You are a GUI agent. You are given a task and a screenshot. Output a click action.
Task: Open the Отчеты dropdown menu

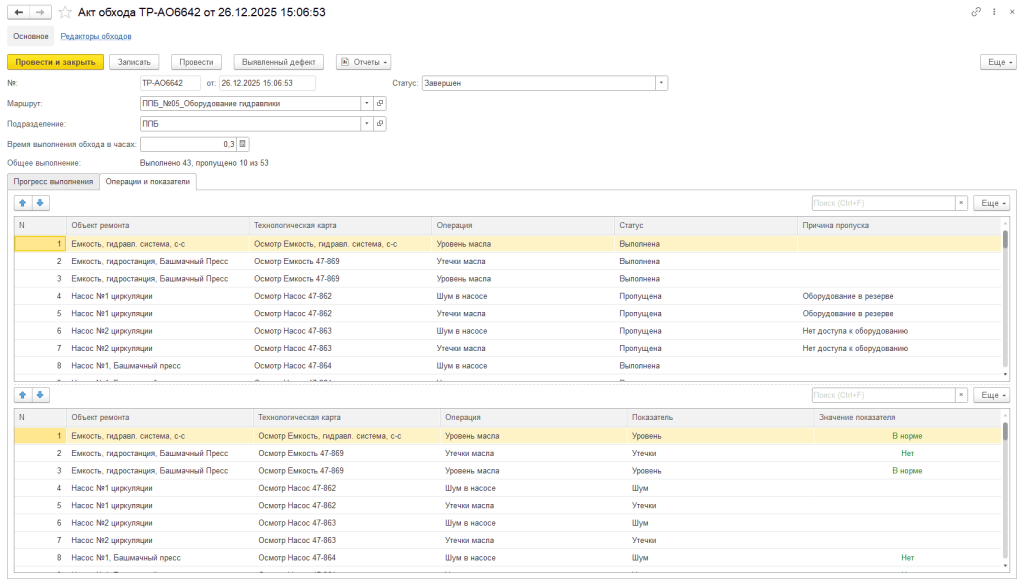[364, 62]
